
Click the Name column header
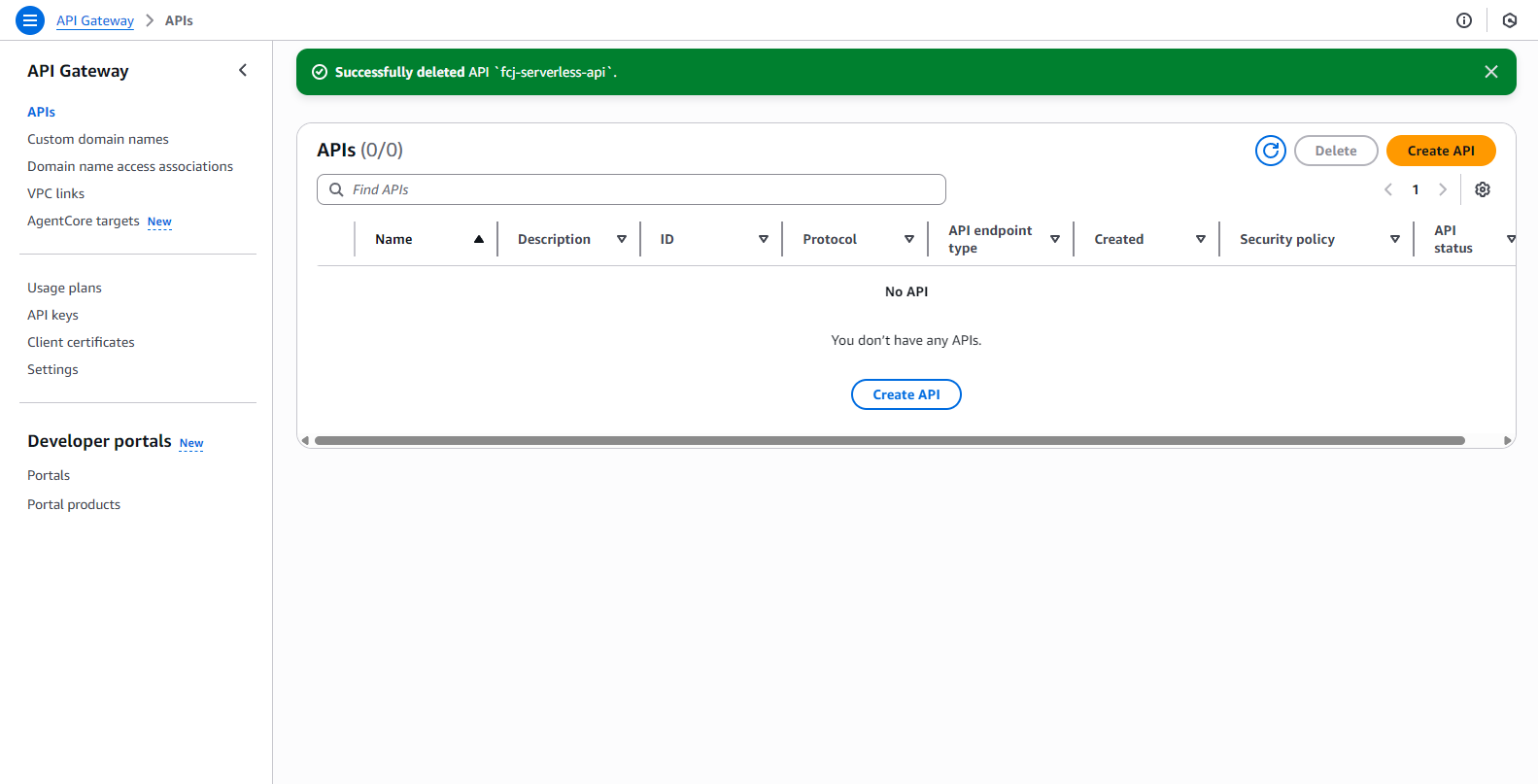click(x=393, y=239)
